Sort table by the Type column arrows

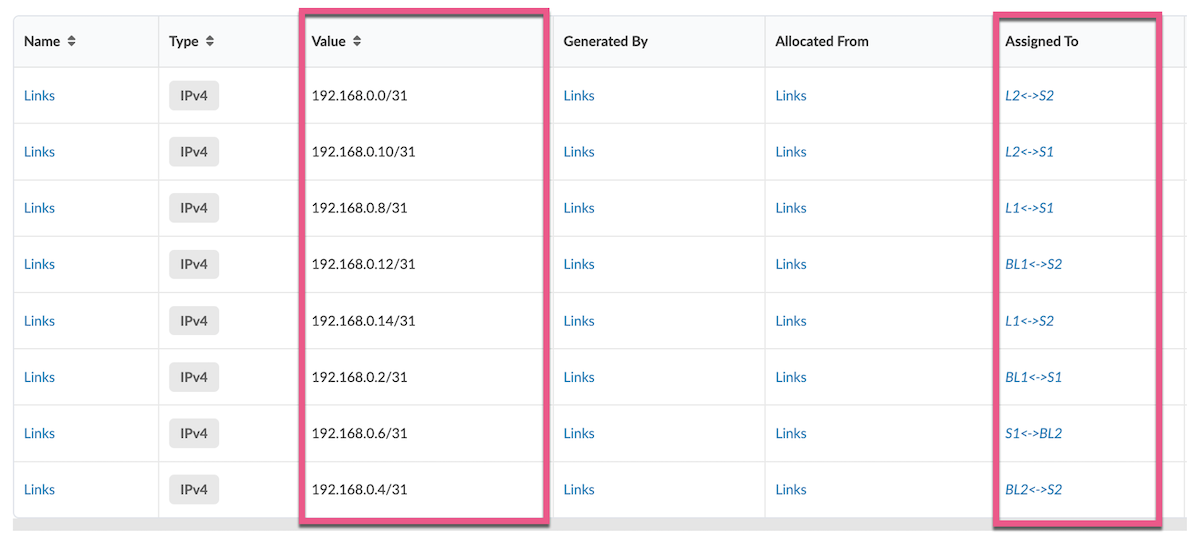point(210,42)
